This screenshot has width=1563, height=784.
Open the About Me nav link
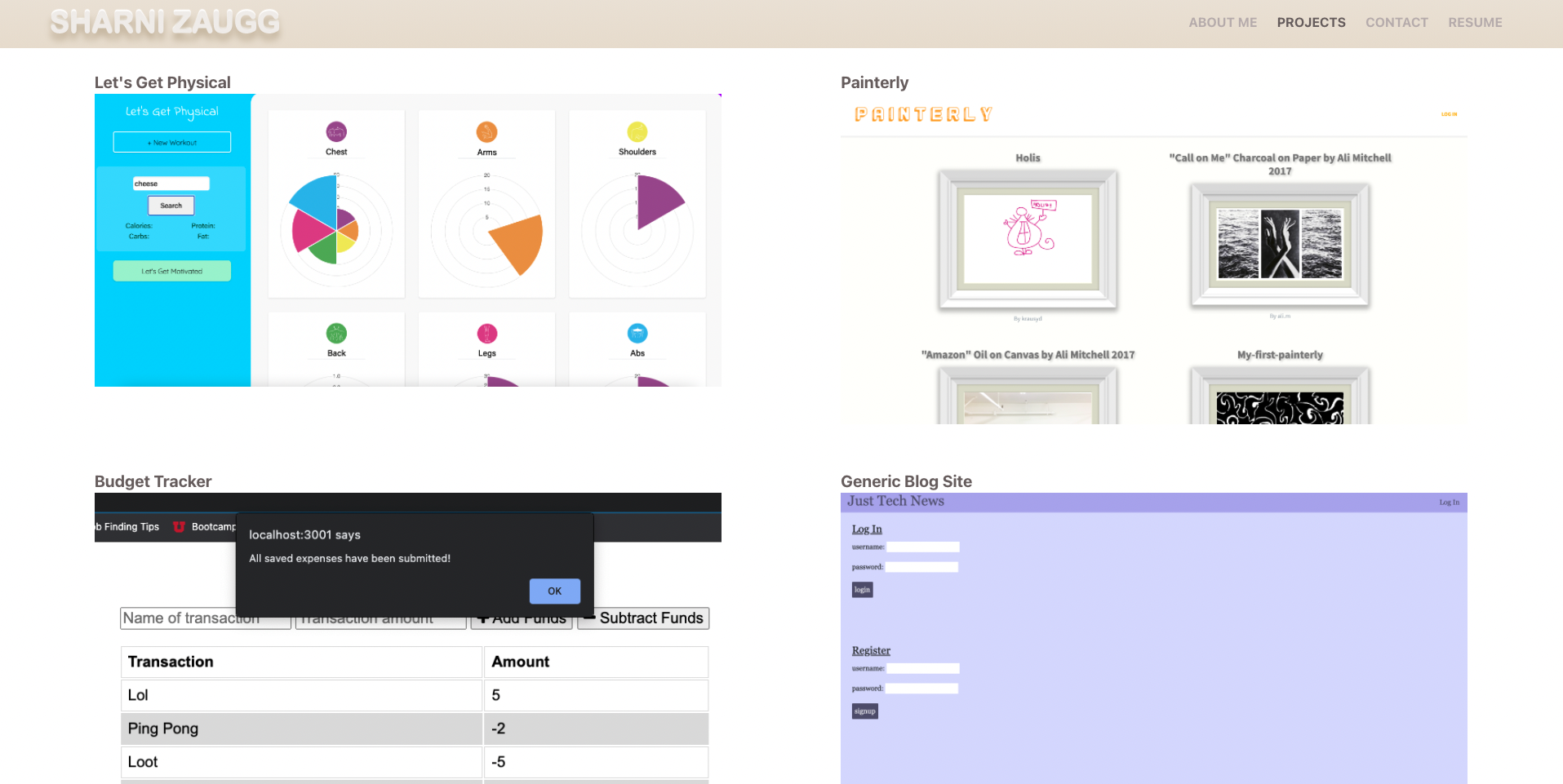tap(1223, 23)
